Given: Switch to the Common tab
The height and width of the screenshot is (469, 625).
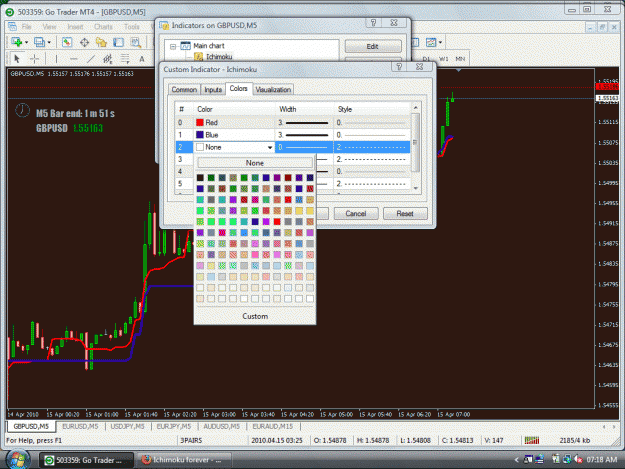Looking at the screenshot, I should 184,90.
